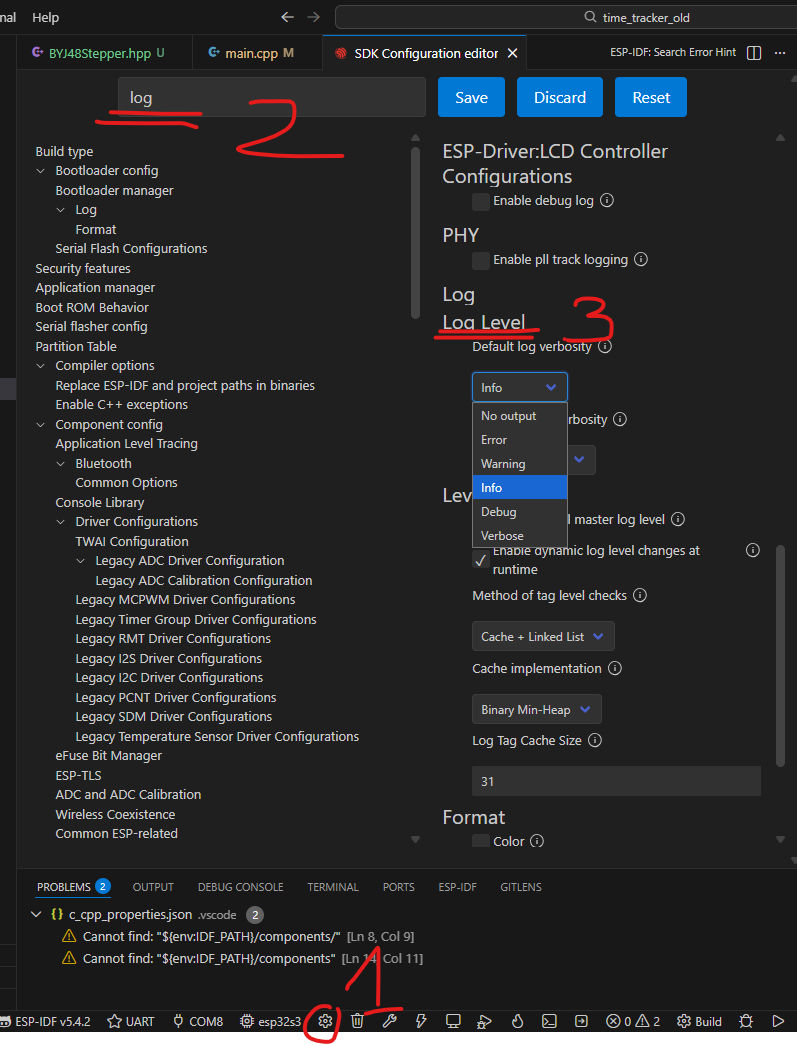Click the flame build-flash-monitor icon

coord(517,1021)
